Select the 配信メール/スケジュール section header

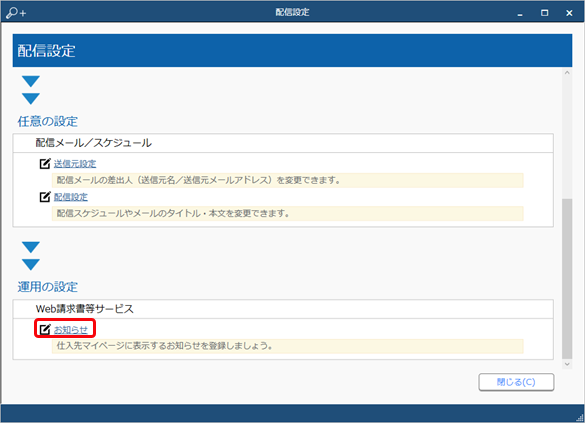283,143
